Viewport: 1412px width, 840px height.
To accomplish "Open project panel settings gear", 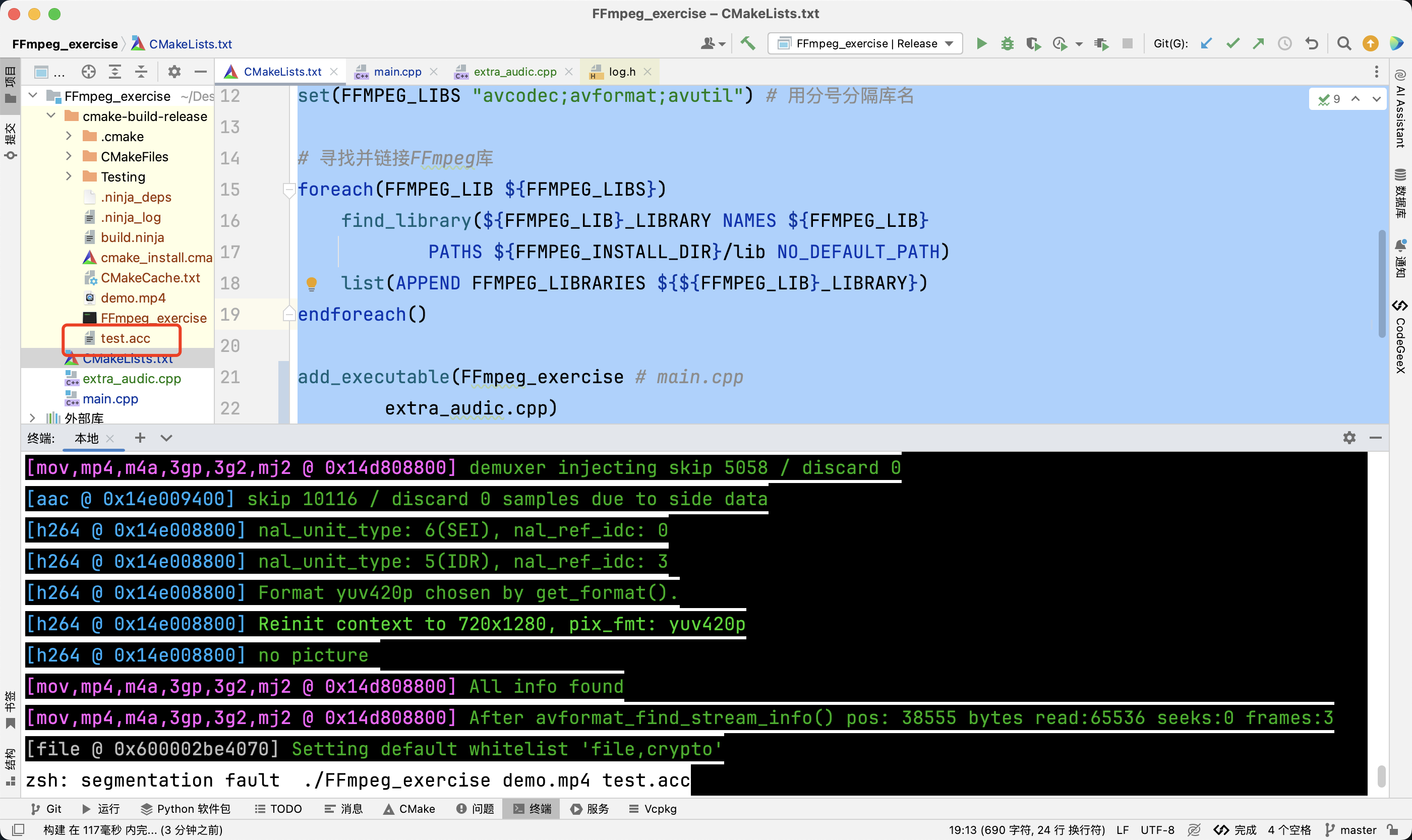I will pos(174,72).
